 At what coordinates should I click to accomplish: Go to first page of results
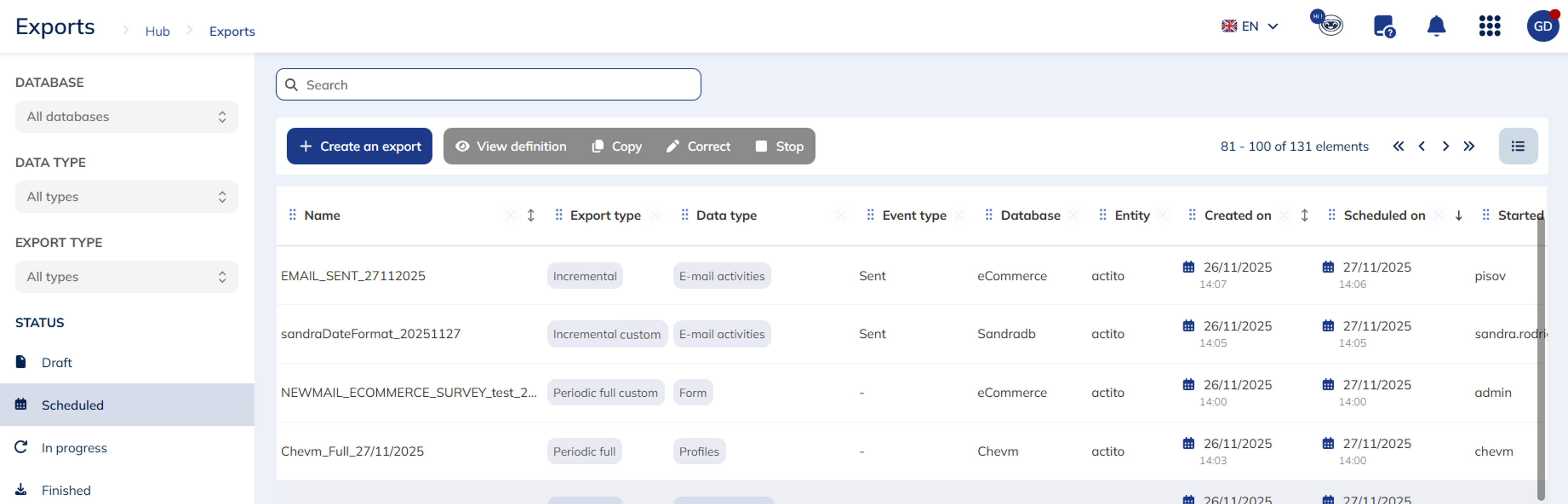(x=1398, y=146)
